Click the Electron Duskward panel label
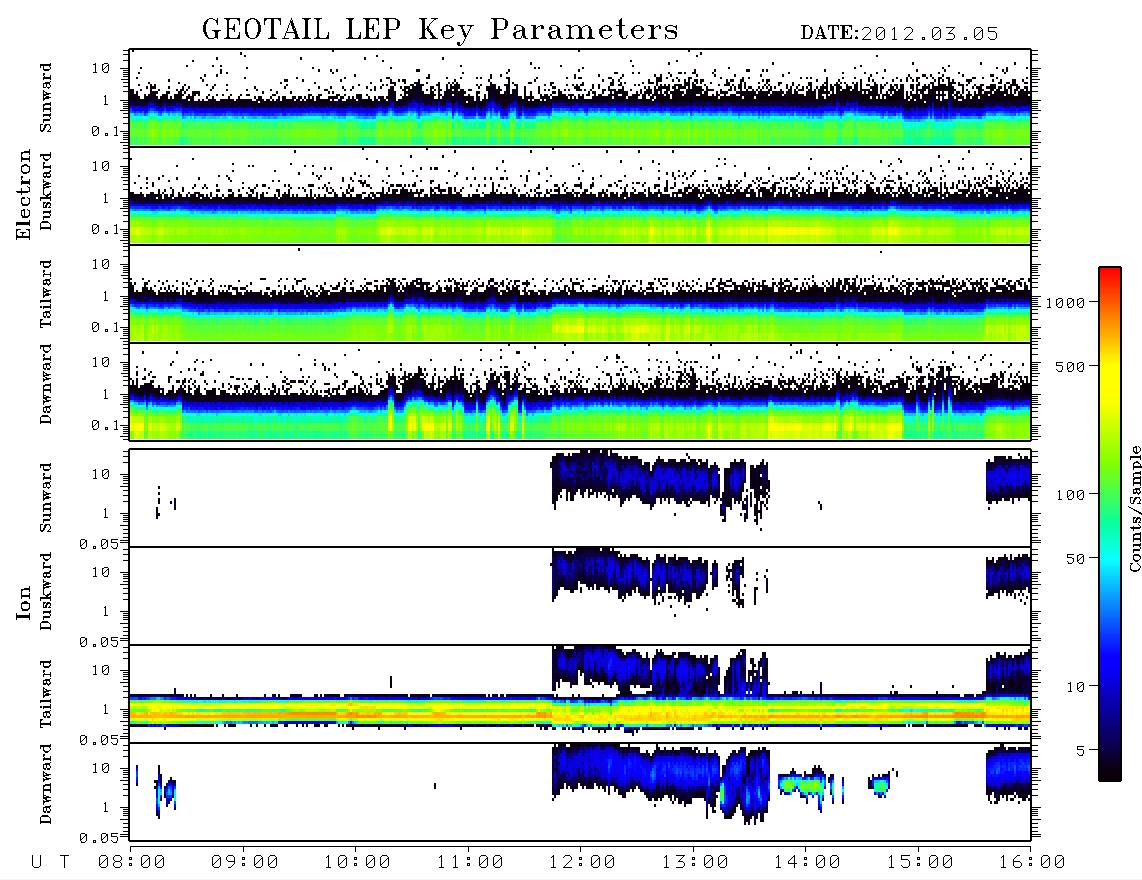This screenshot has height=880, width=1142. click(46, 191)
